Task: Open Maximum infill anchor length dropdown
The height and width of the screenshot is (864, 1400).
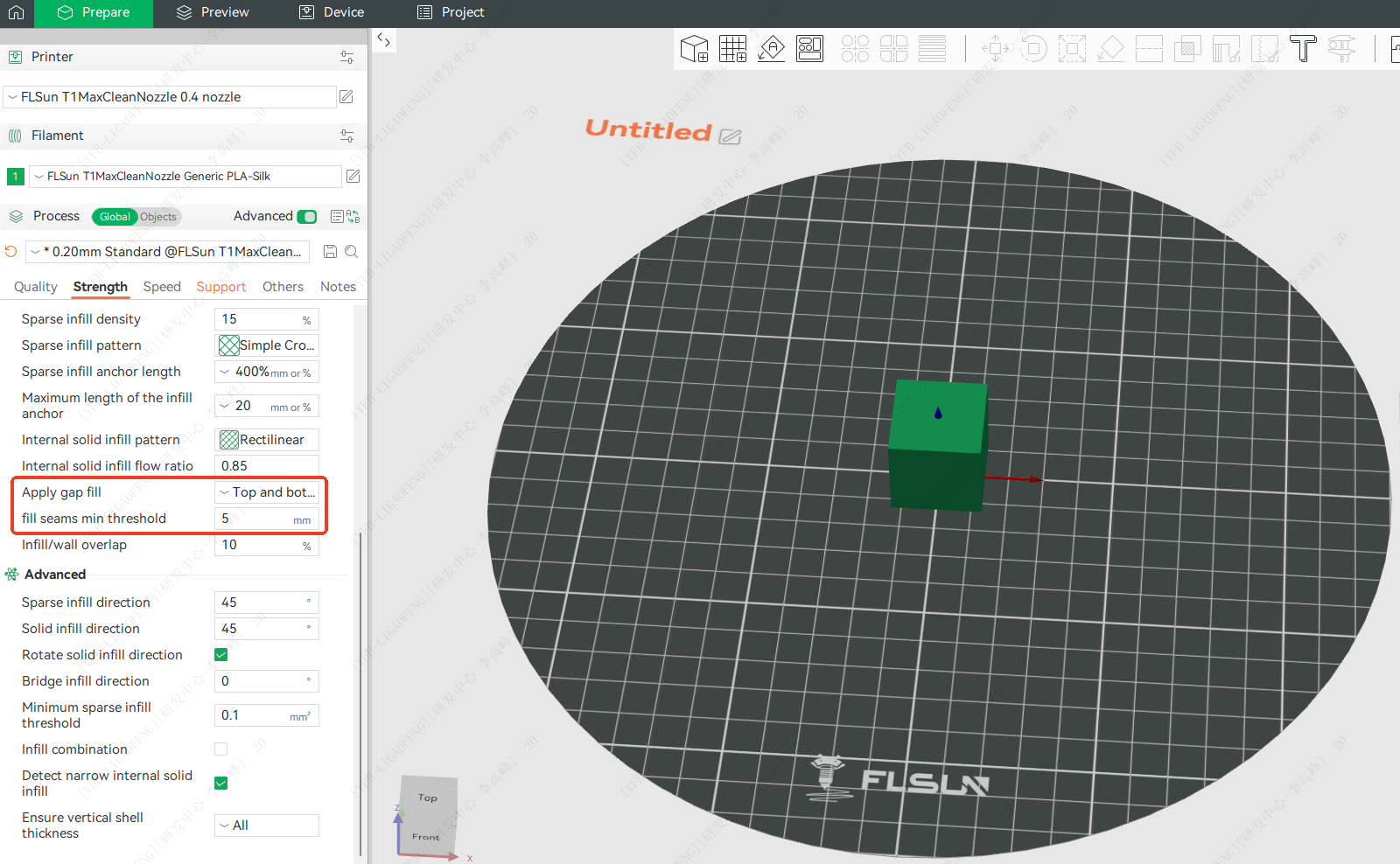Action: 267,406
